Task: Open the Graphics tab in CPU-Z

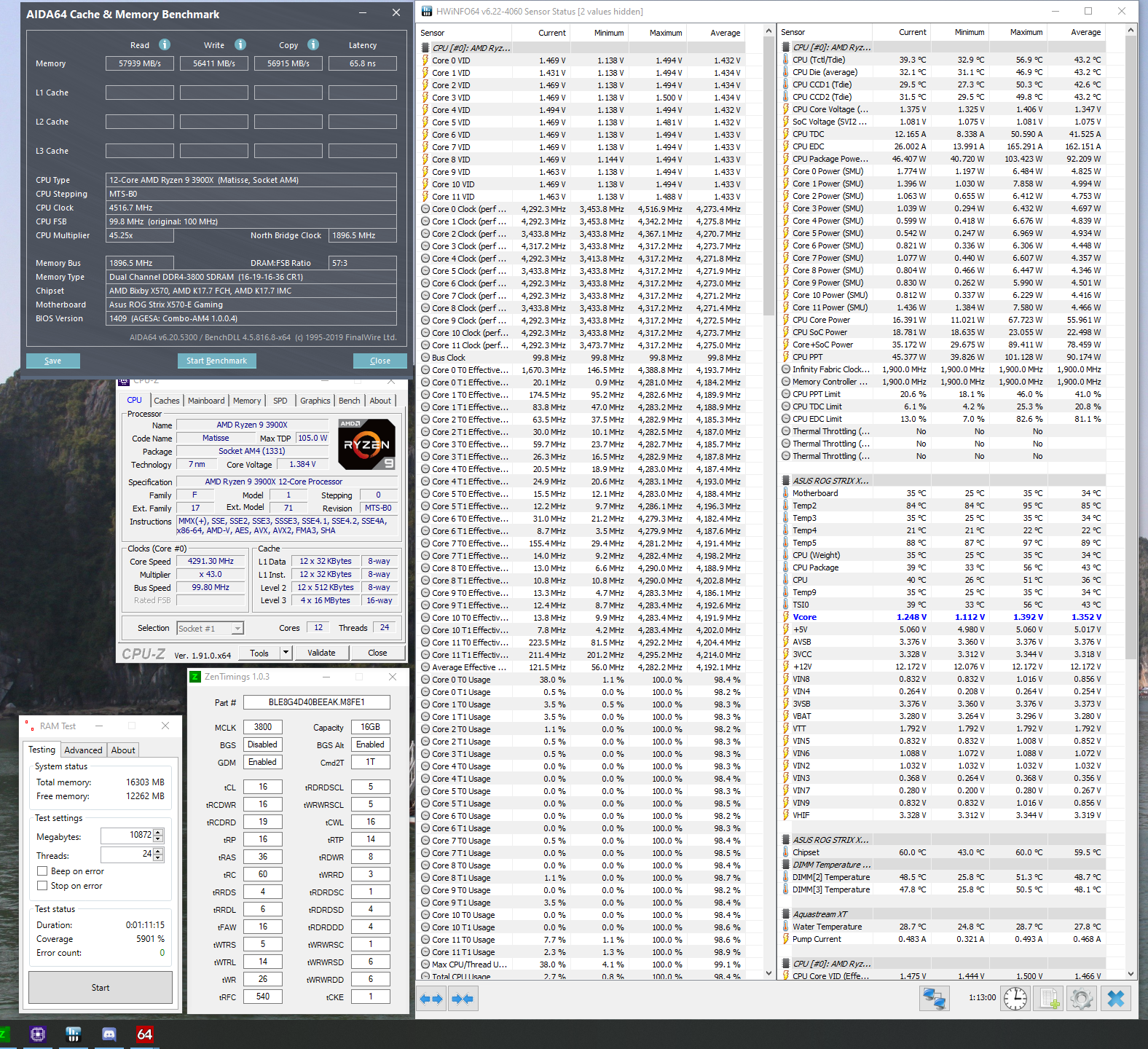Action: coord(315,401)
